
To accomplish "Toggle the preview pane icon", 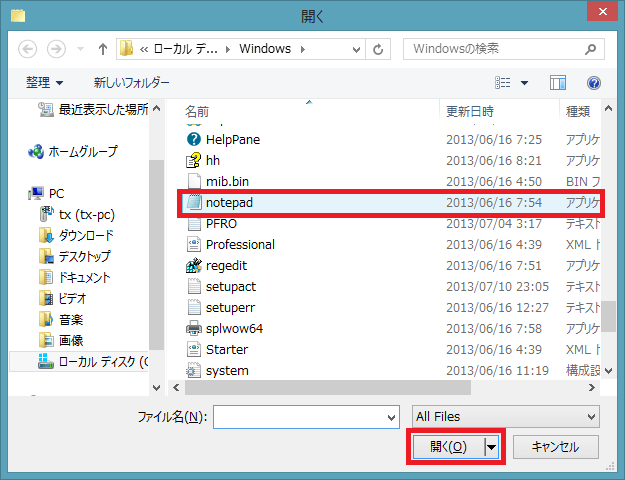I will pos(558,83).
